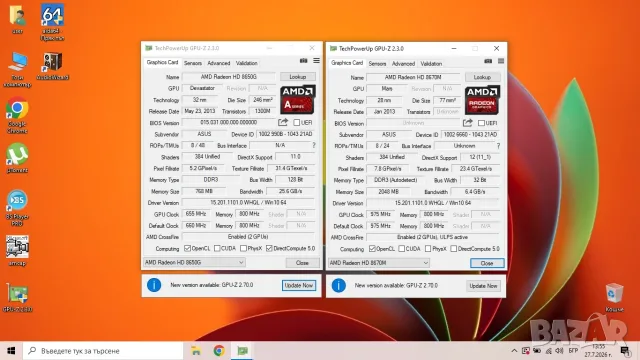Toggle OpenCL checkbox for Radeon HD 8650G
This screenshot has height=360, width=640.
click(187, 248)
